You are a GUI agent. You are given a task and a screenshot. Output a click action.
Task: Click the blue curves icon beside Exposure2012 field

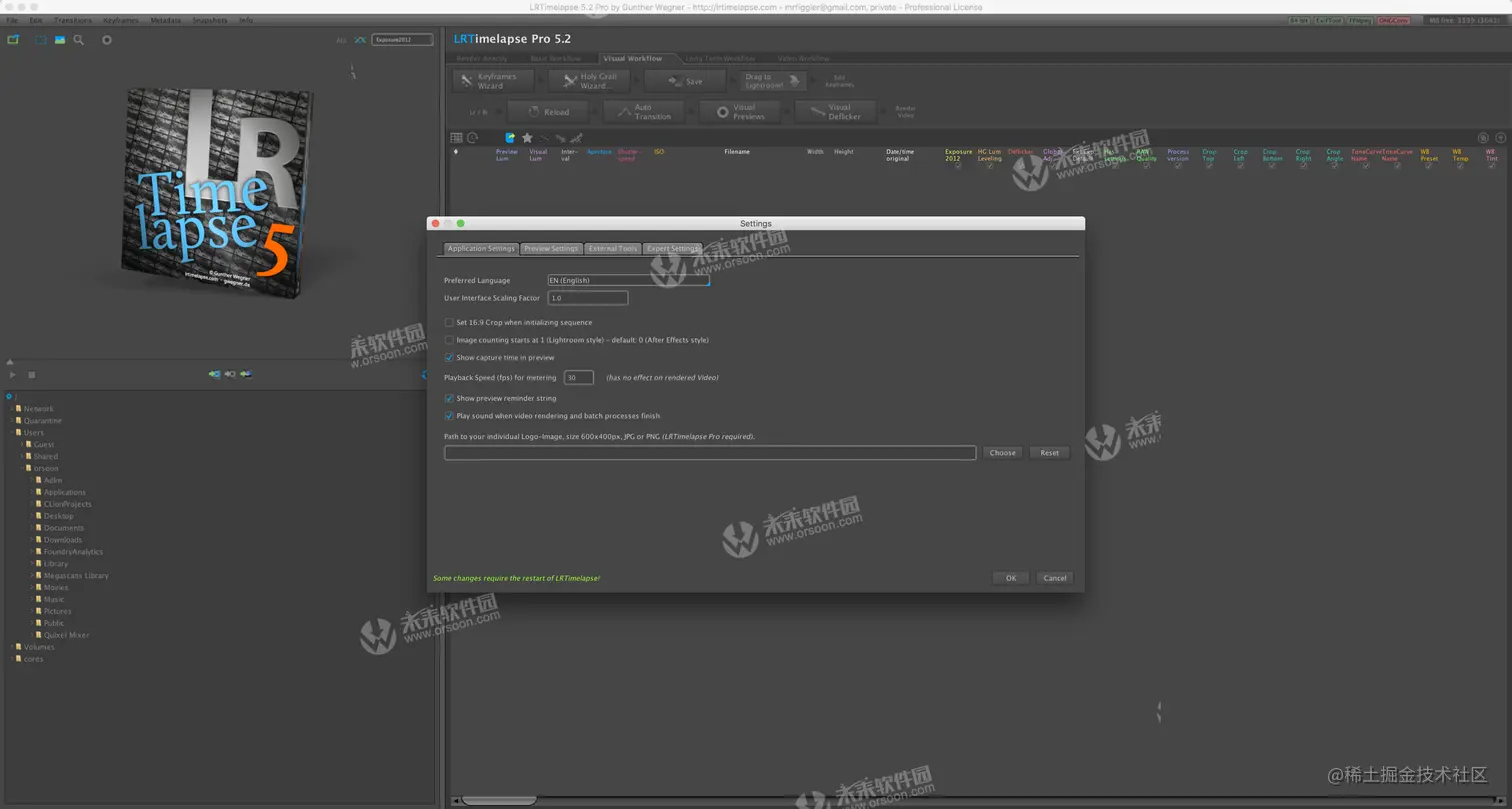click(360, 40)
